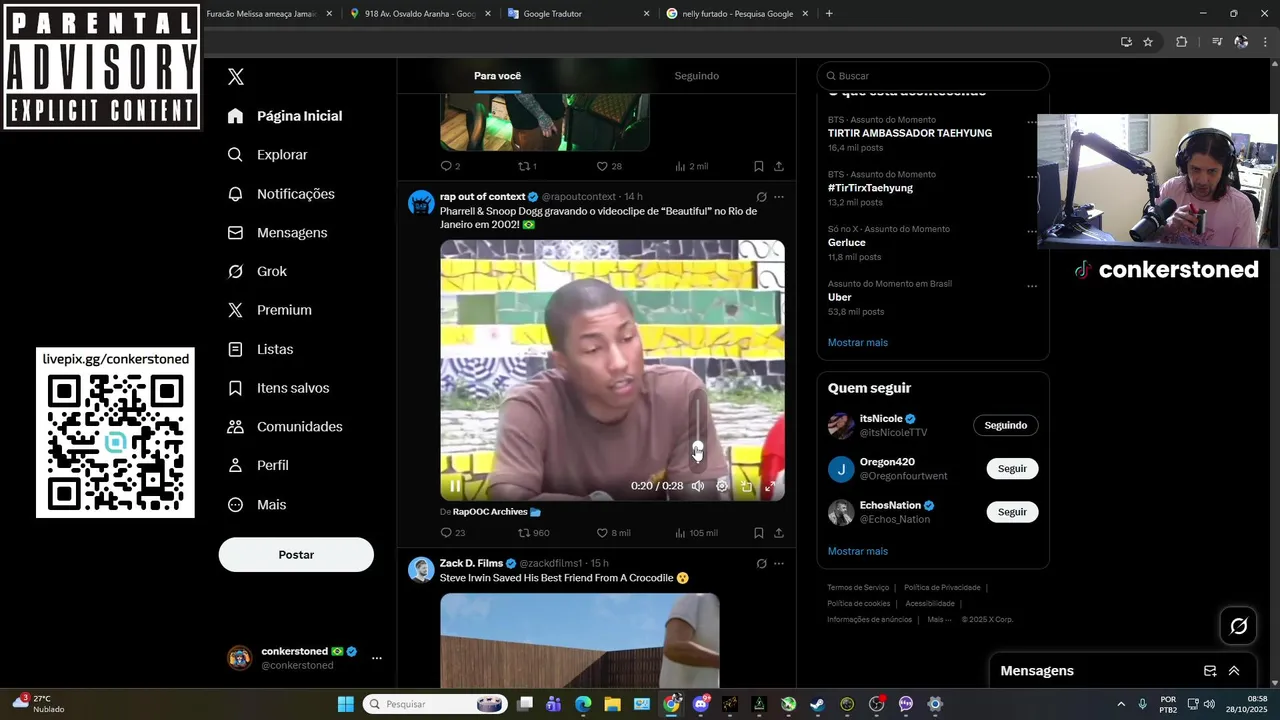Mute the video with speaker icon
Viewport: 1280px width, 720px height.
point(698,486)
